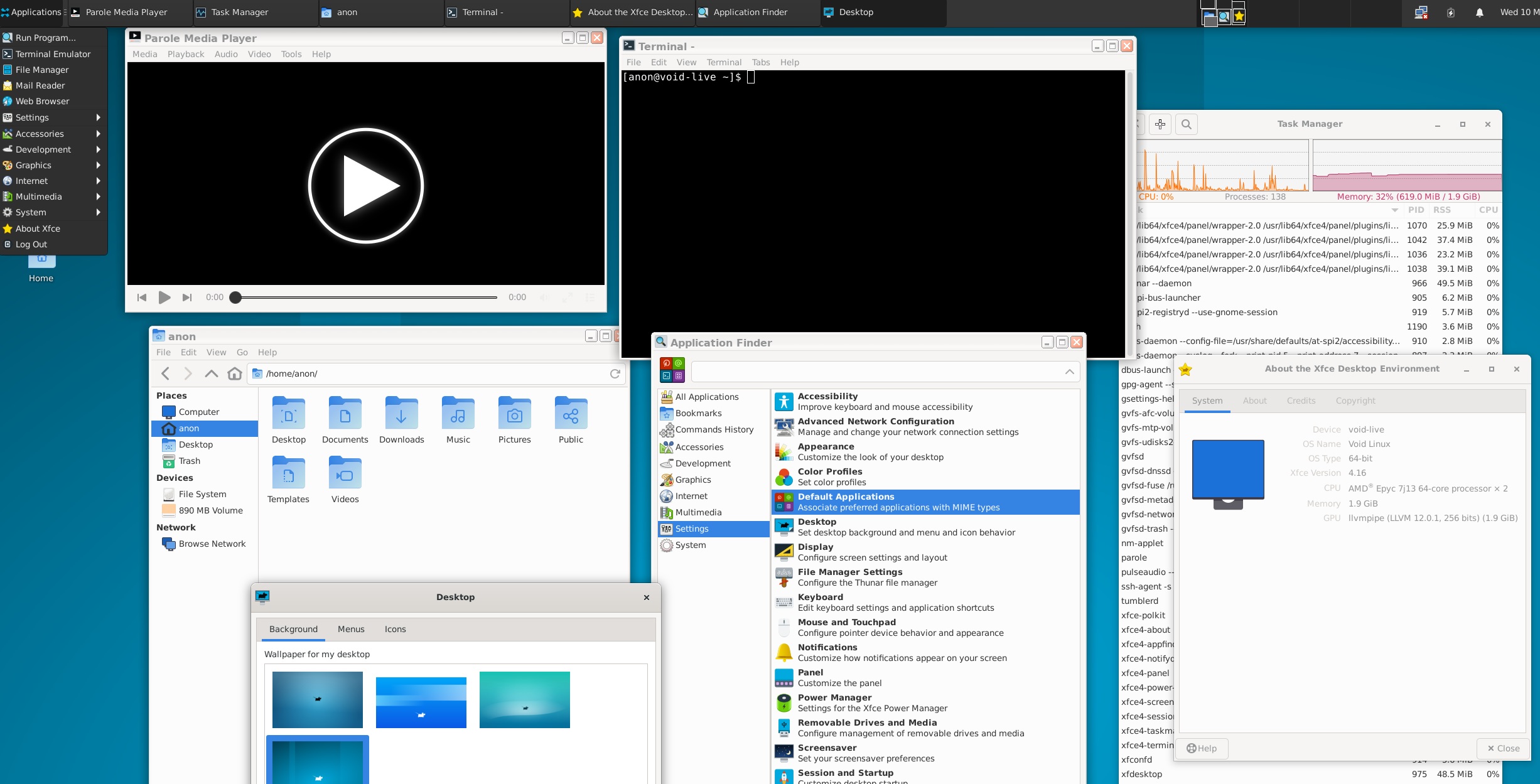Click the crosshair identify-window icon in Task Manager
Screen dimensions: 1540x784
pyautogui.click(x=1160, y=124)
